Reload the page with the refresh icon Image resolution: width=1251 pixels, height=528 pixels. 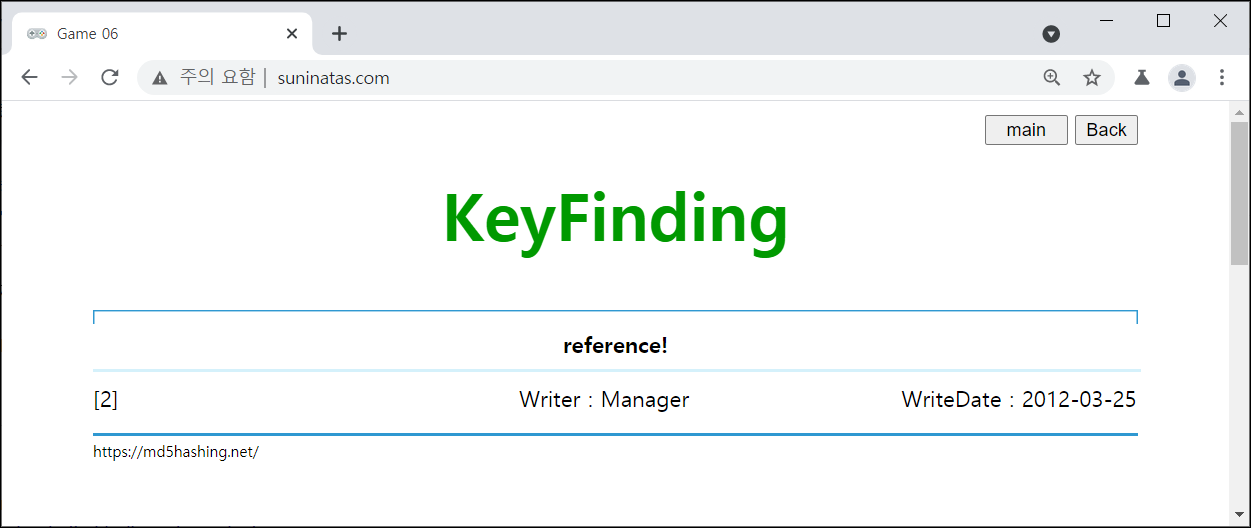[x=110, y=77]
